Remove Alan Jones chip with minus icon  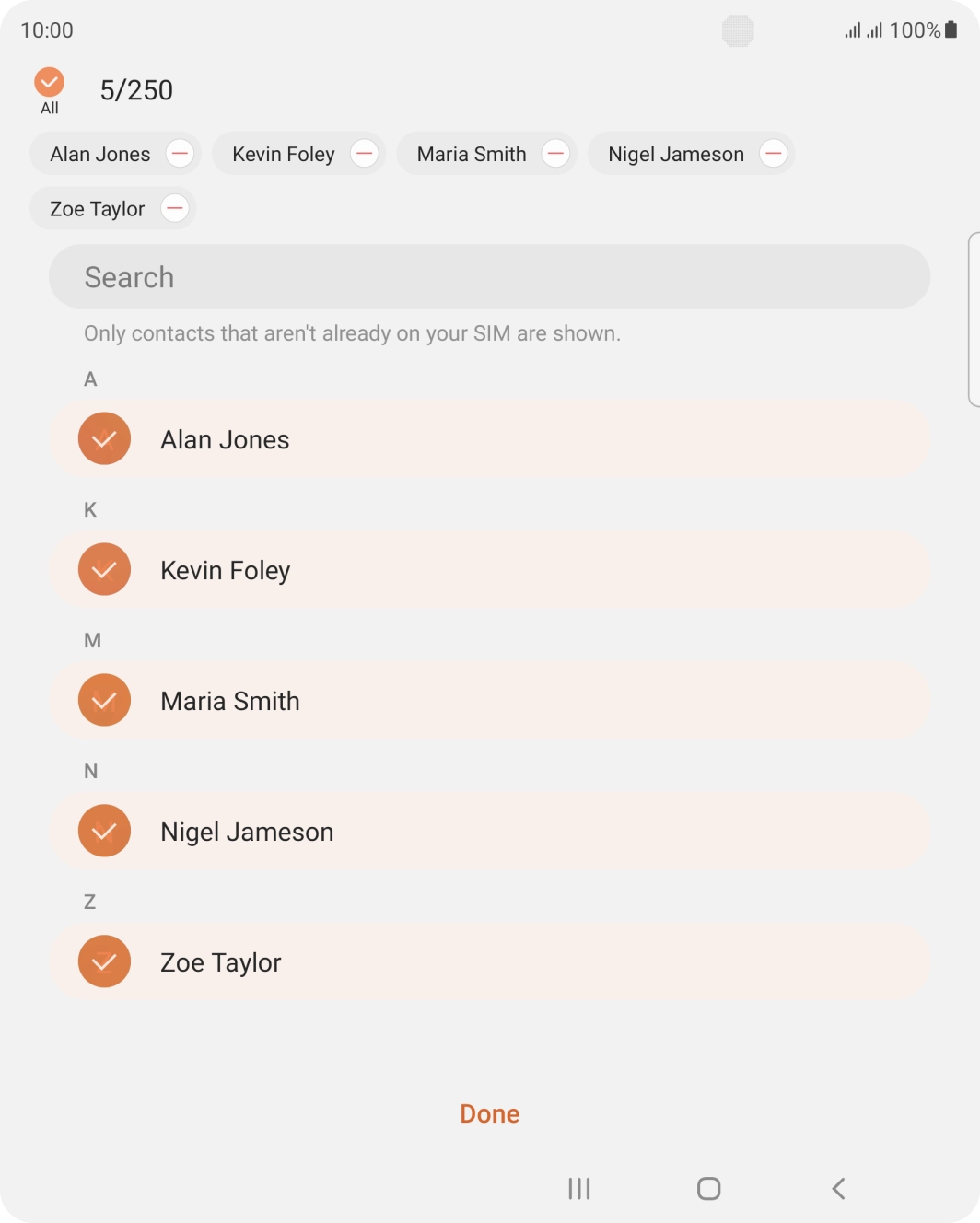pyautogui.click(x=180, y=154)
